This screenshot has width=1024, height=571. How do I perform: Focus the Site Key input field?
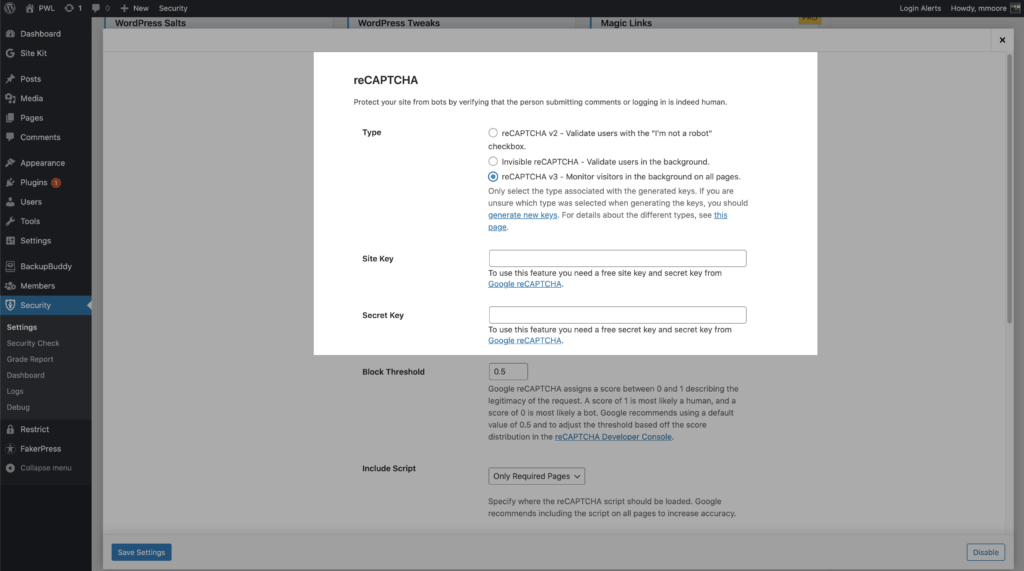pyautogui.click(x=617, y=258)
